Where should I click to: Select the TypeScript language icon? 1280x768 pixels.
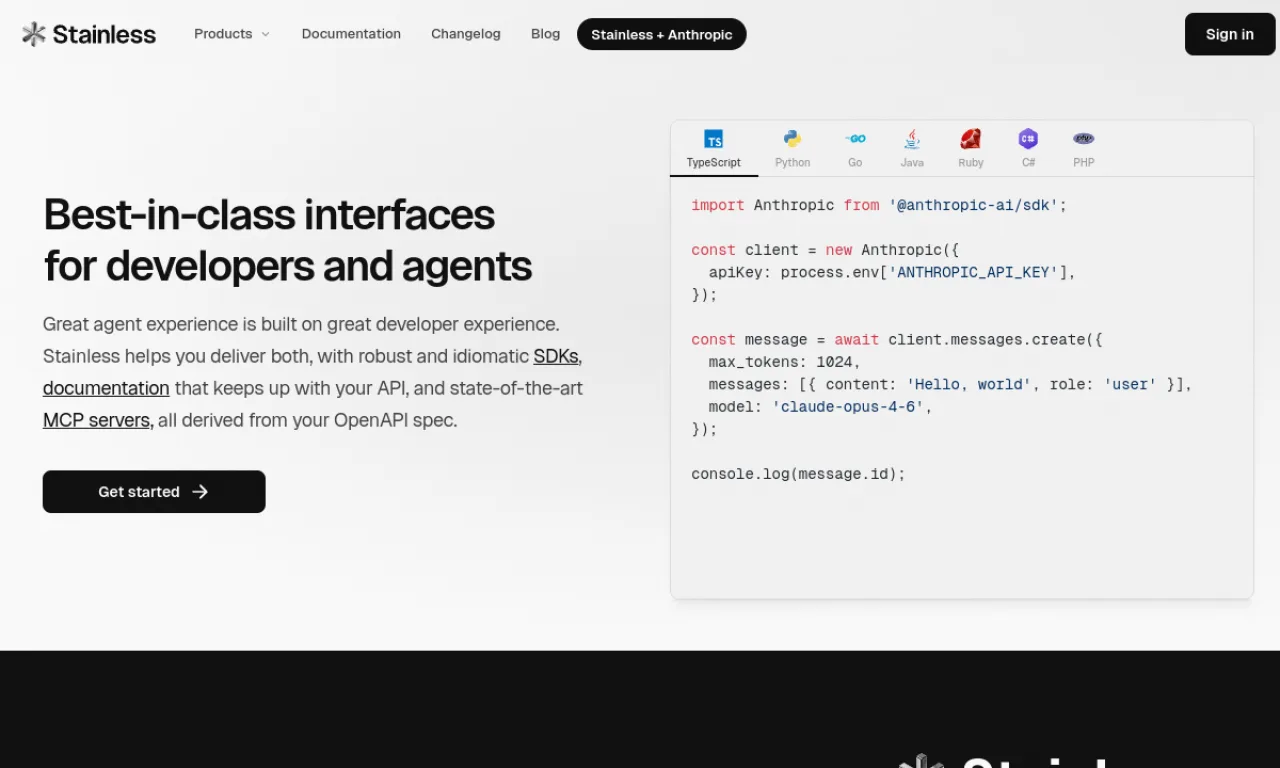pyautogui.click(x=713, y=139)
